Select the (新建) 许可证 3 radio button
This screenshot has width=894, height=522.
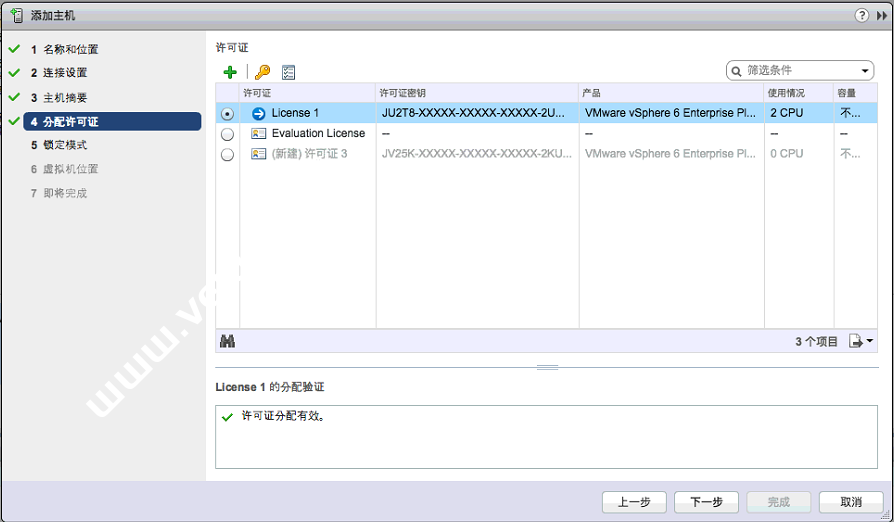click(x=227, y=154)
